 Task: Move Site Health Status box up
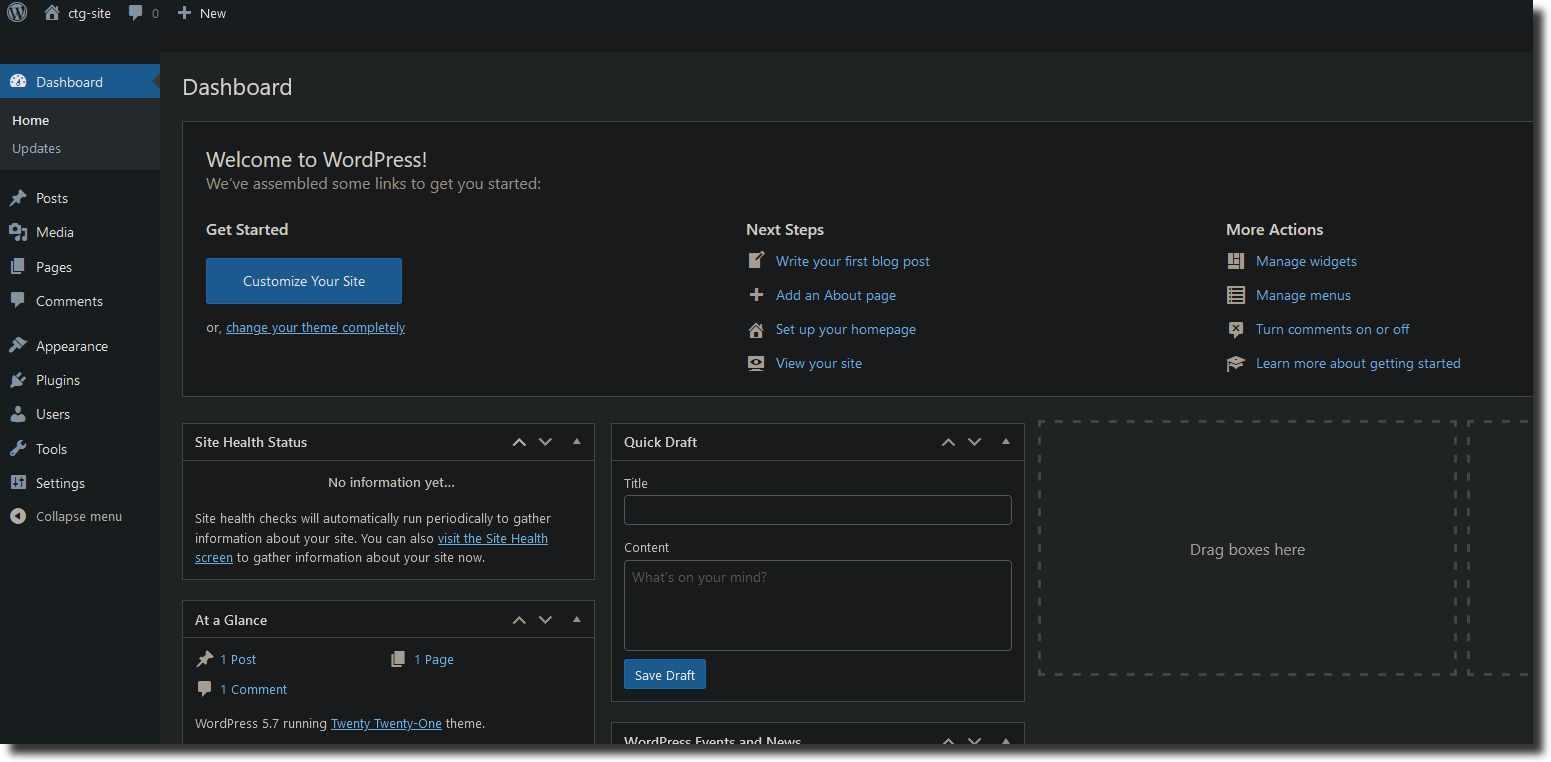coord(519,442)
